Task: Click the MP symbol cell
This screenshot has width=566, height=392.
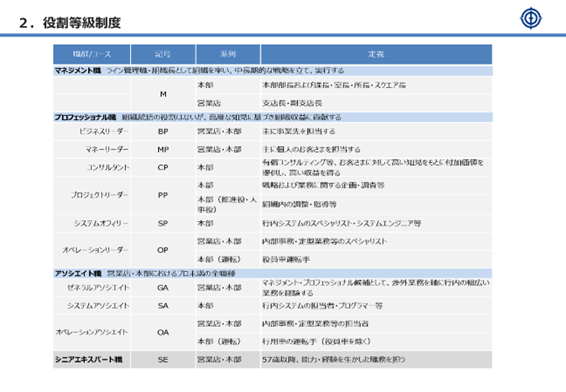Action: click(163, 149)
